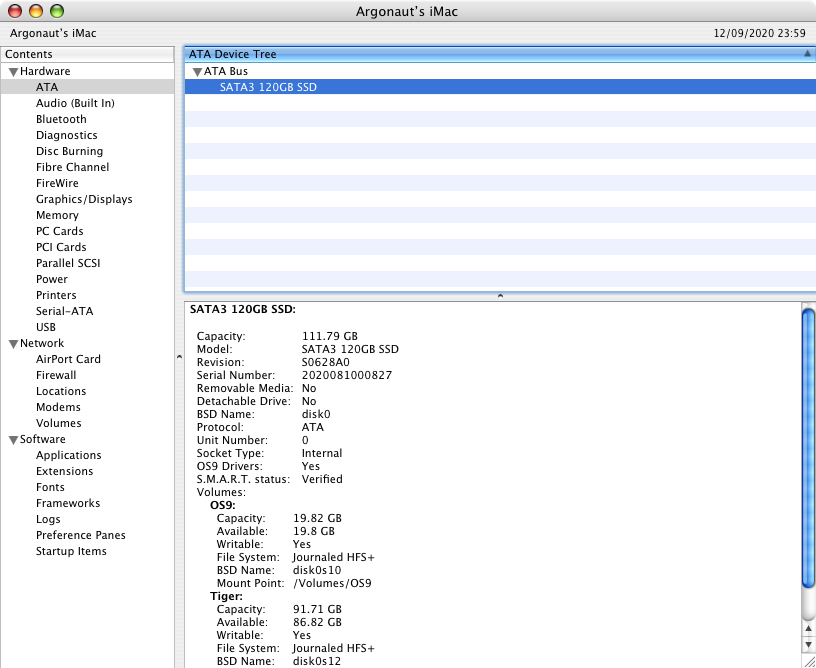The width and height of the screenshot is (816, 668).
Task: Collapse the Network disclosure triangle
Action: [x=14, y=344]
